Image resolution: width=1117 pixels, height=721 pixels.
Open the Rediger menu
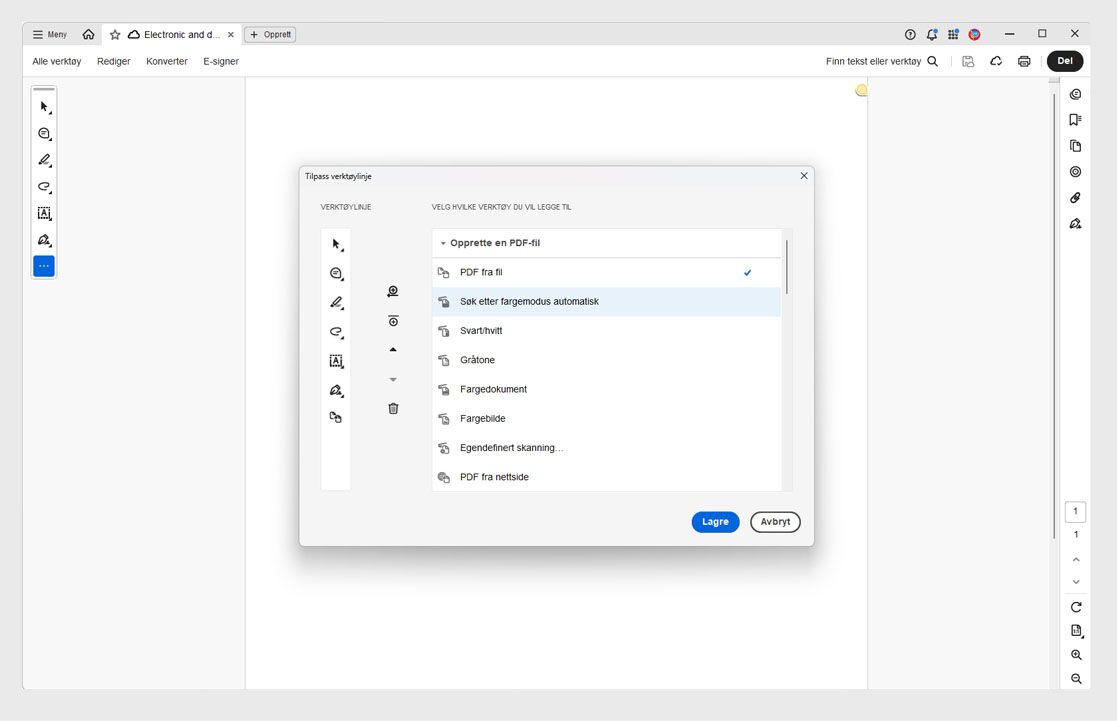[x=114, y=61]
